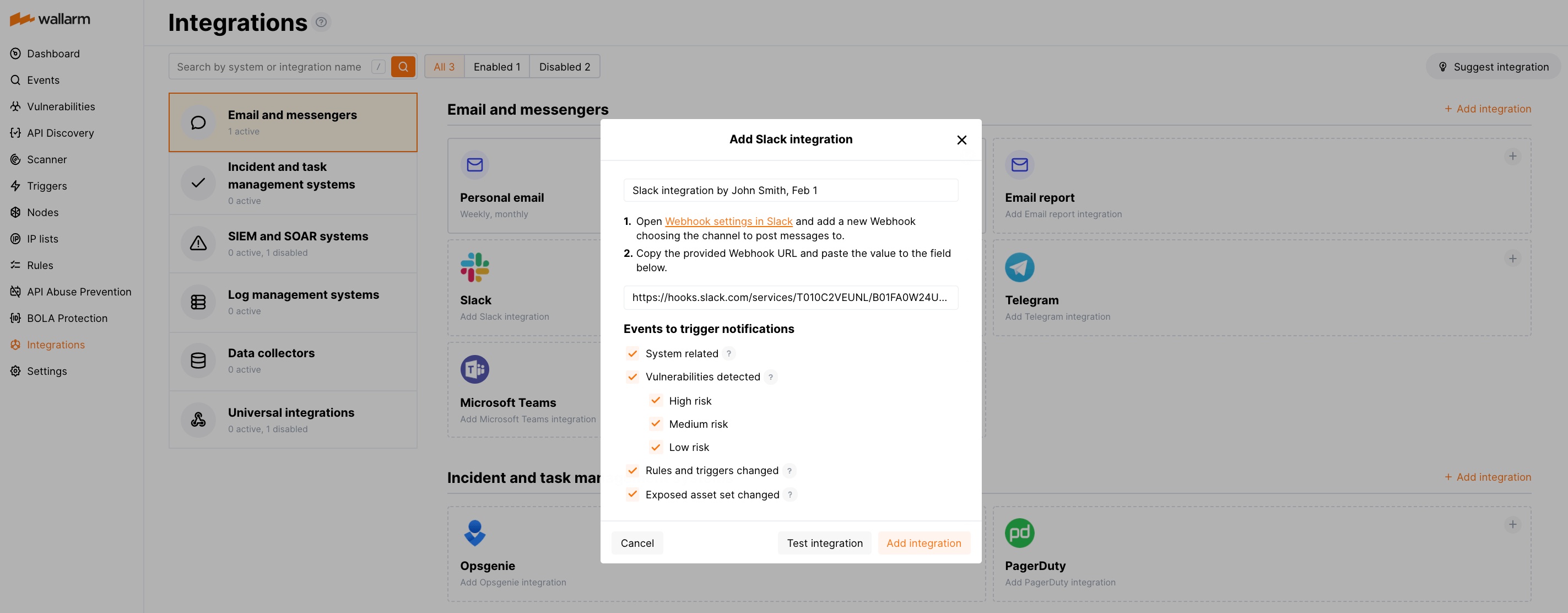Select the Slack integration logo
Viewport: 1568px width, 613px height.
point(475,267)
